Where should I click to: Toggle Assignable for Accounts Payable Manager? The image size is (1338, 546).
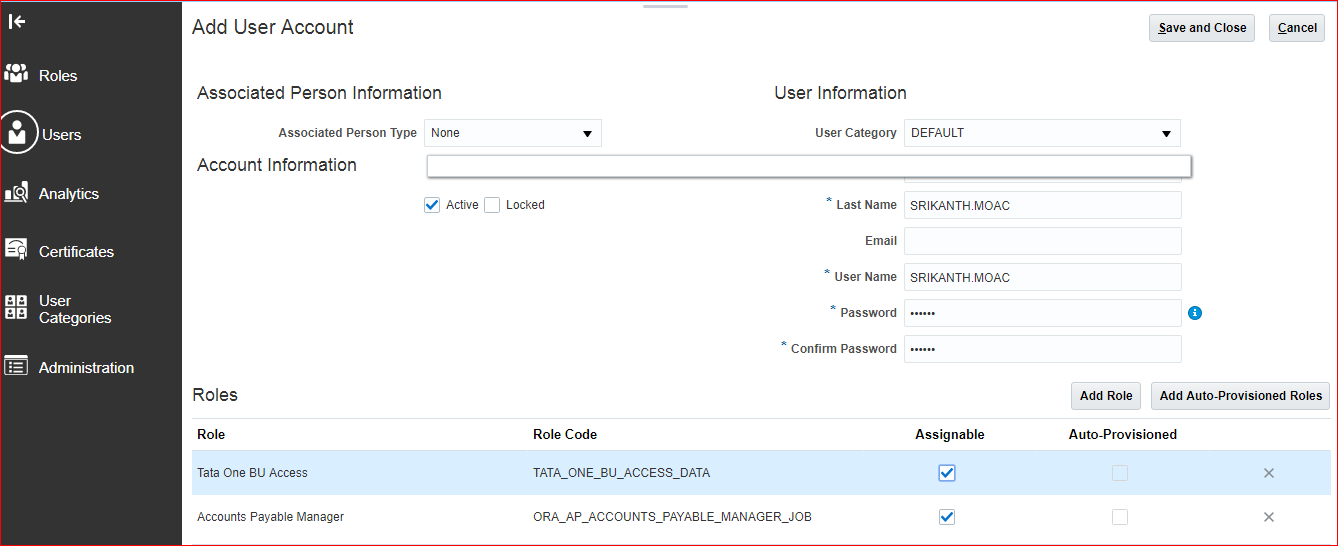coord(947,517)
